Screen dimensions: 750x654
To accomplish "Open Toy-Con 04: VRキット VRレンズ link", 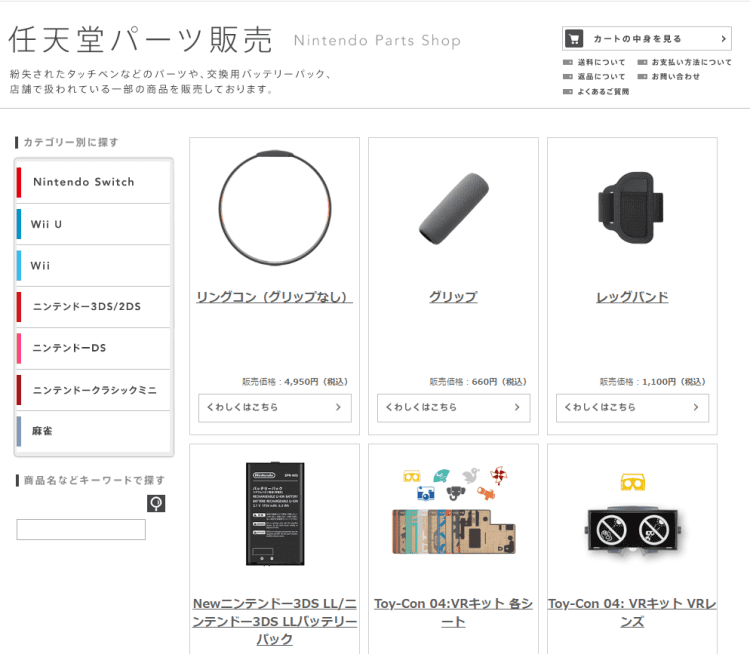I will pos(632,613).
